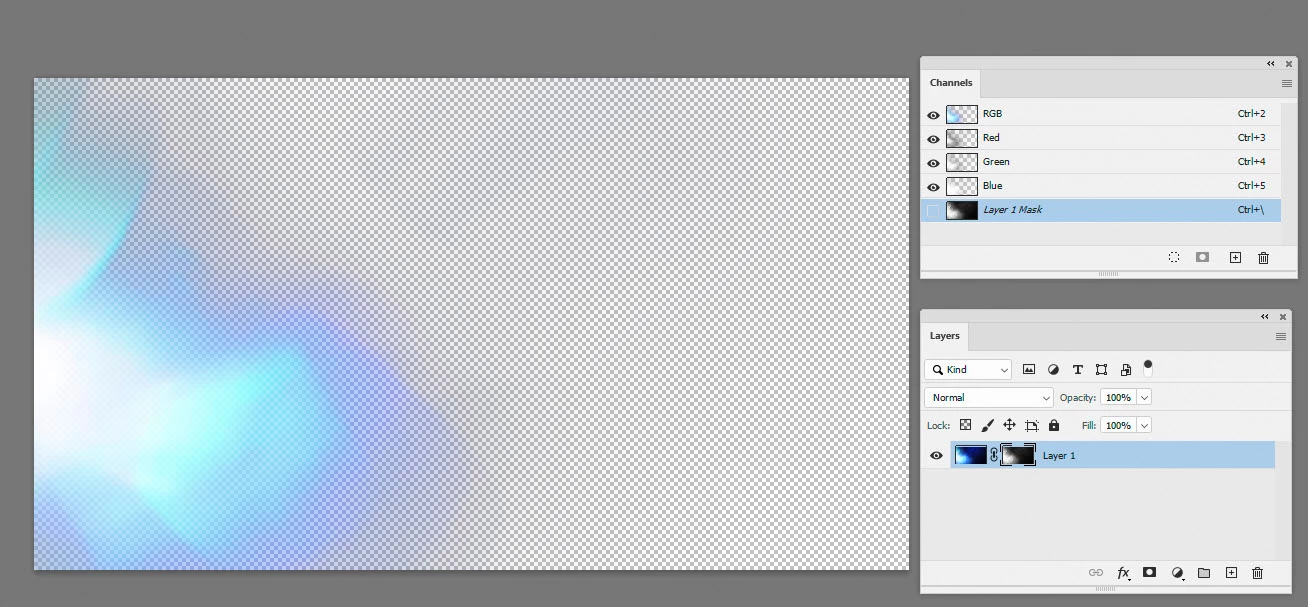The image size is (1308, 607).
Task: Load channel as selection in Channels panel
Action: [1174, 257]
